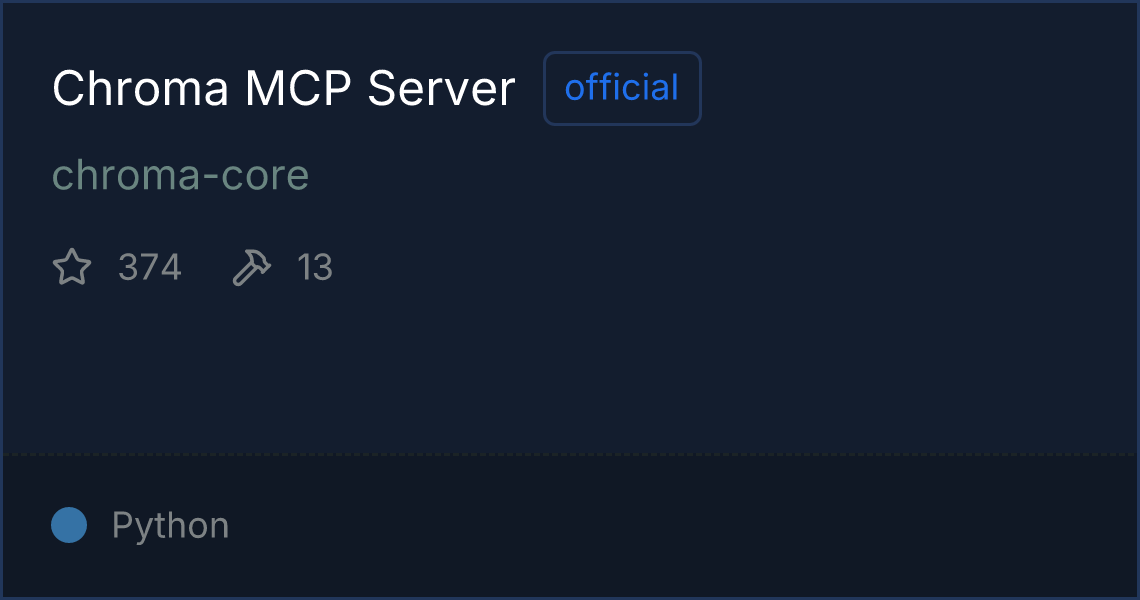The width and height of the screenshot is (1140, 600).
Task: Click the dashed divider above Python
Action: (570, 455)
